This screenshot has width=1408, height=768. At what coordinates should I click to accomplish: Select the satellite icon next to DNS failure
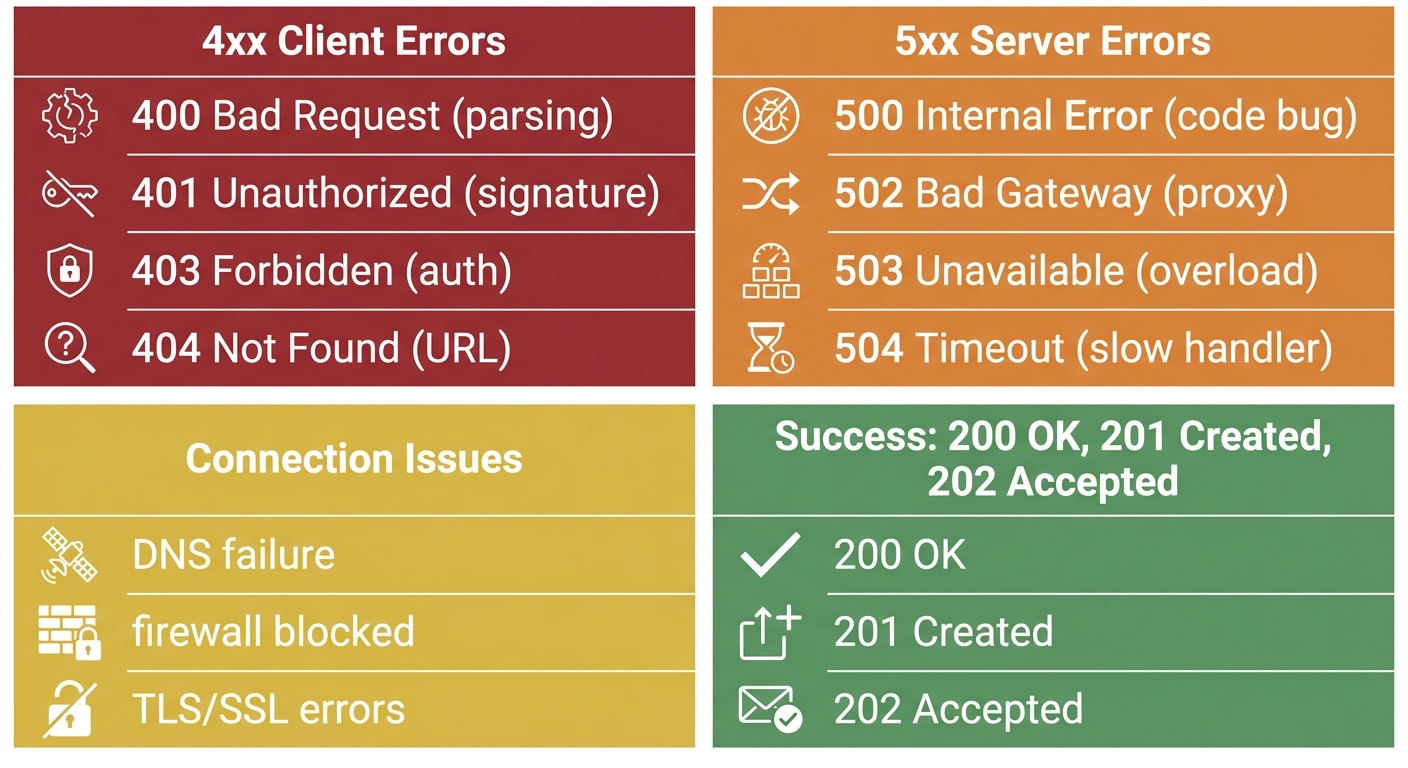pos(69,555)
